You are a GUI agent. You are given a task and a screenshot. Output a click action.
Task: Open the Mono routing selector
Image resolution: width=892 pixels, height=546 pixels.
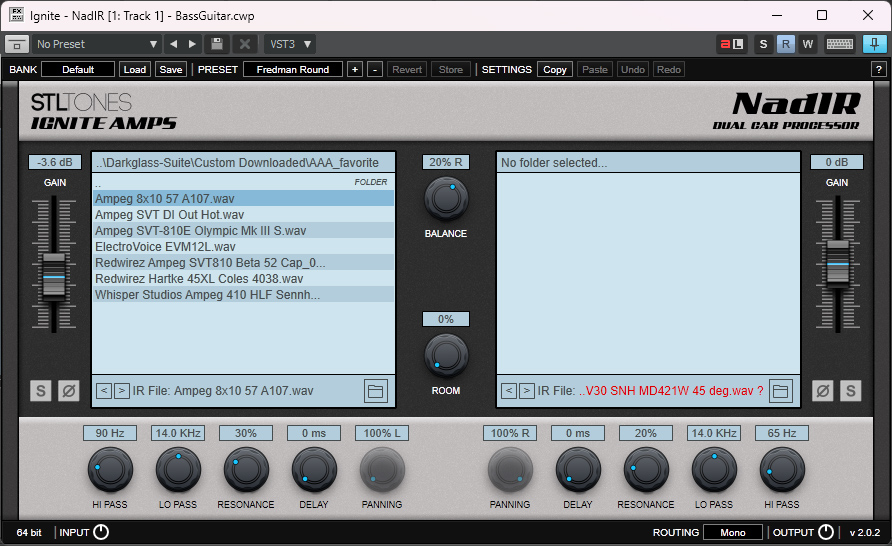pos(733,532)
